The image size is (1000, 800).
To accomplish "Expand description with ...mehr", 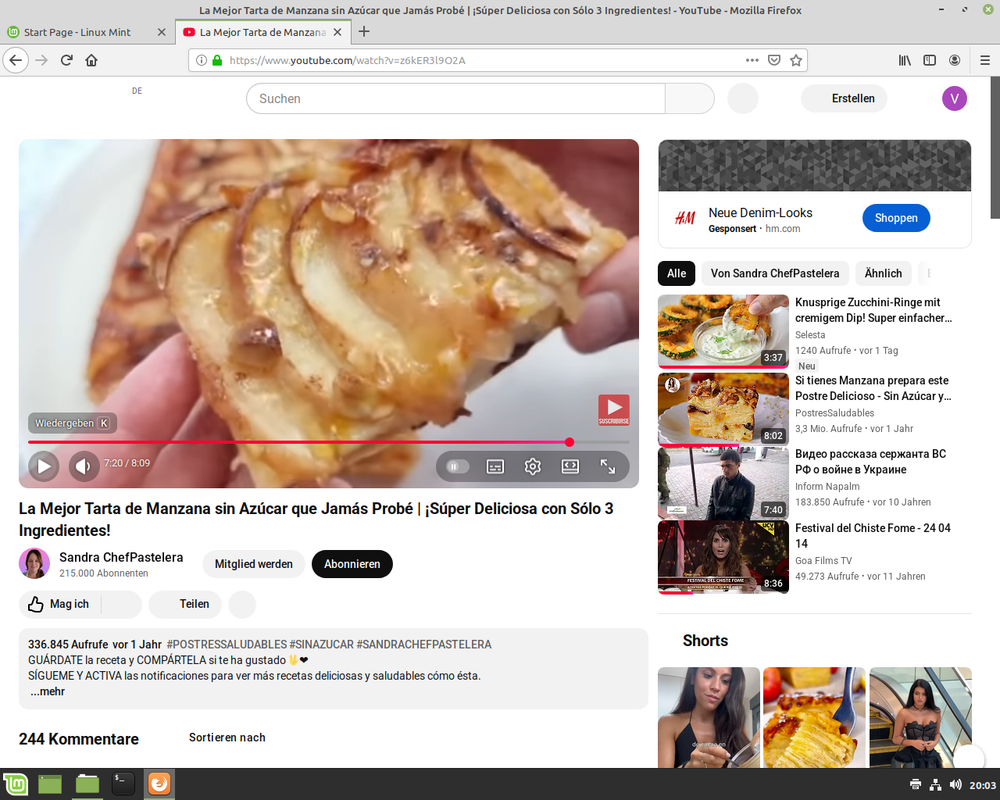I will 48,692.
